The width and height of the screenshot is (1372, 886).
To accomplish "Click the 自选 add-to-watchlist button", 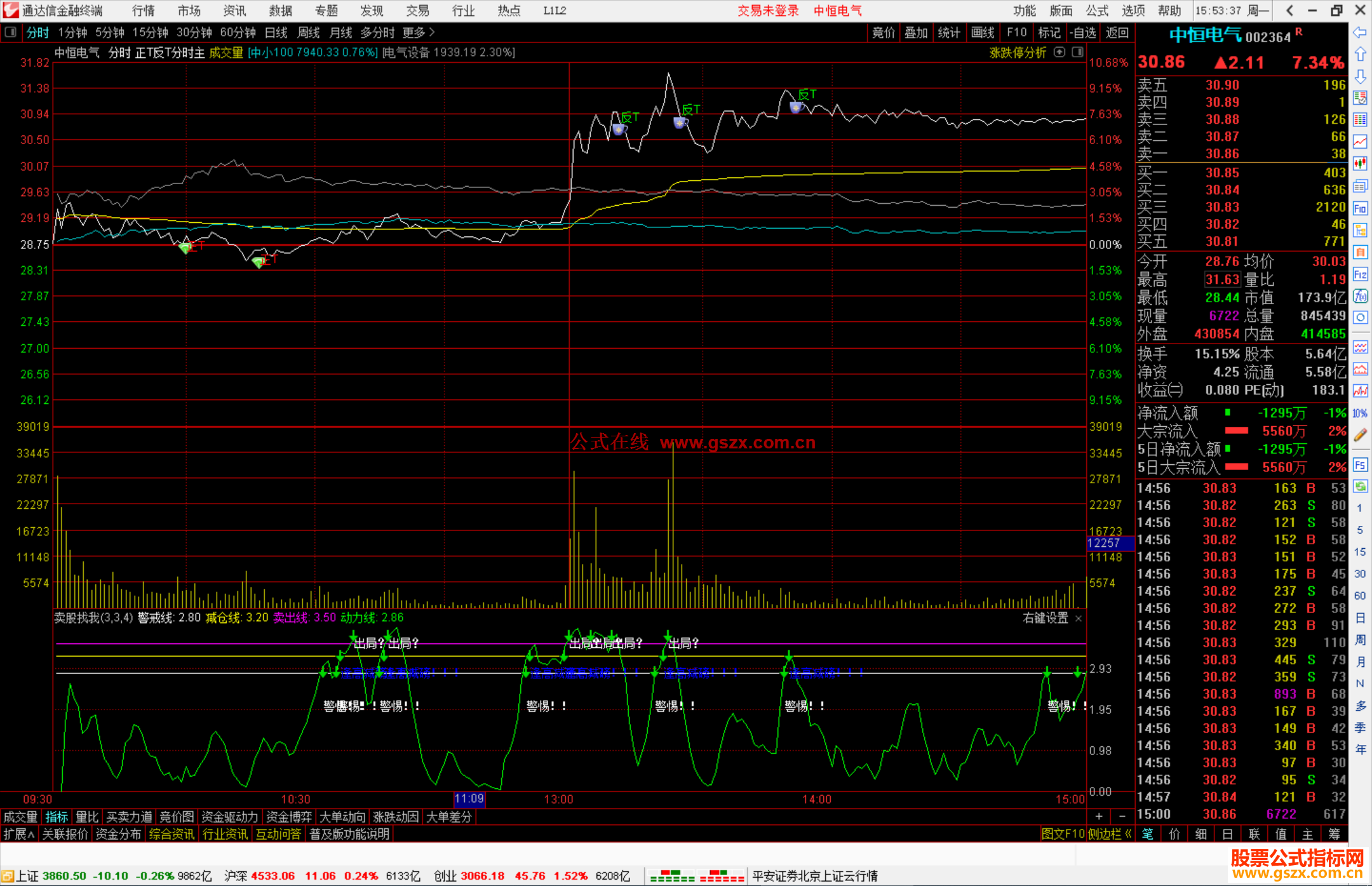I will pyautogui.click(x=1083, y=32).
